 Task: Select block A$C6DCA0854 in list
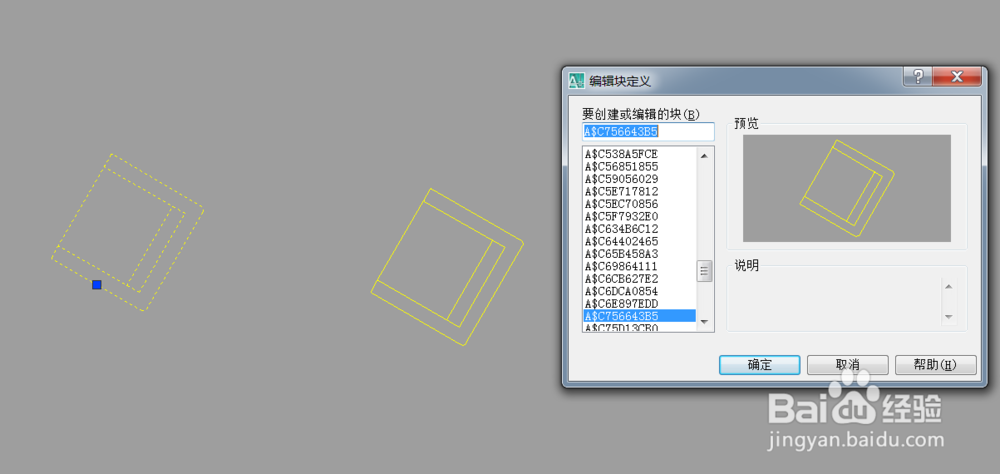[621, 291]
